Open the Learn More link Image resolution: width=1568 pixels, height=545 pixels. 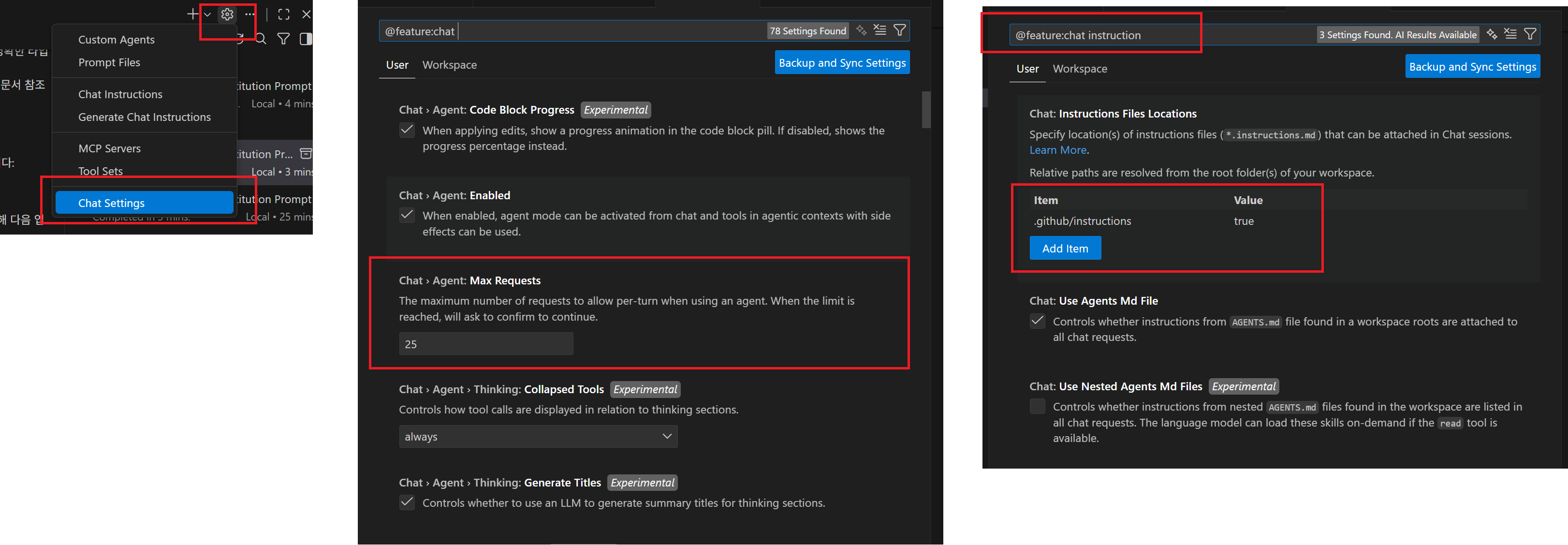[x=1057, y=150]
